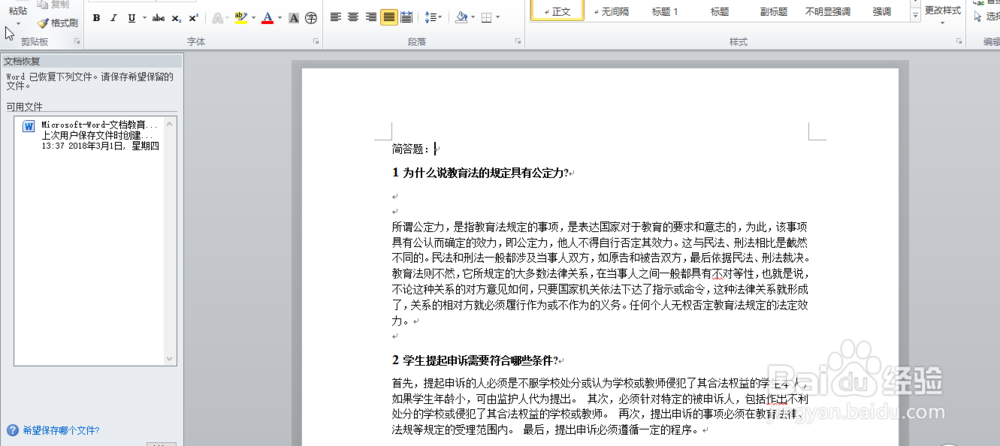Apply the 强调 emphasis style

[x=882, y=11]
